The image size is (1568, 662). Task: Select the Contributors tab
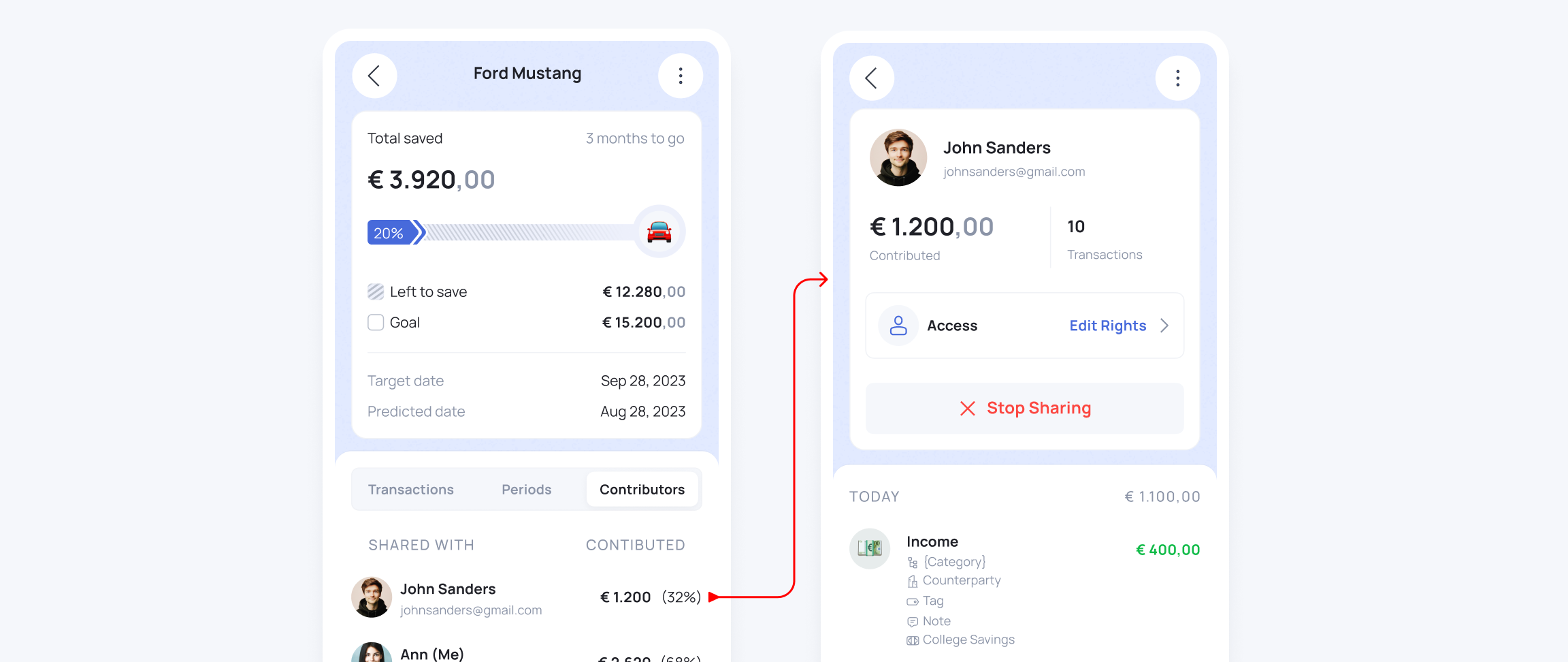point(642,490)
